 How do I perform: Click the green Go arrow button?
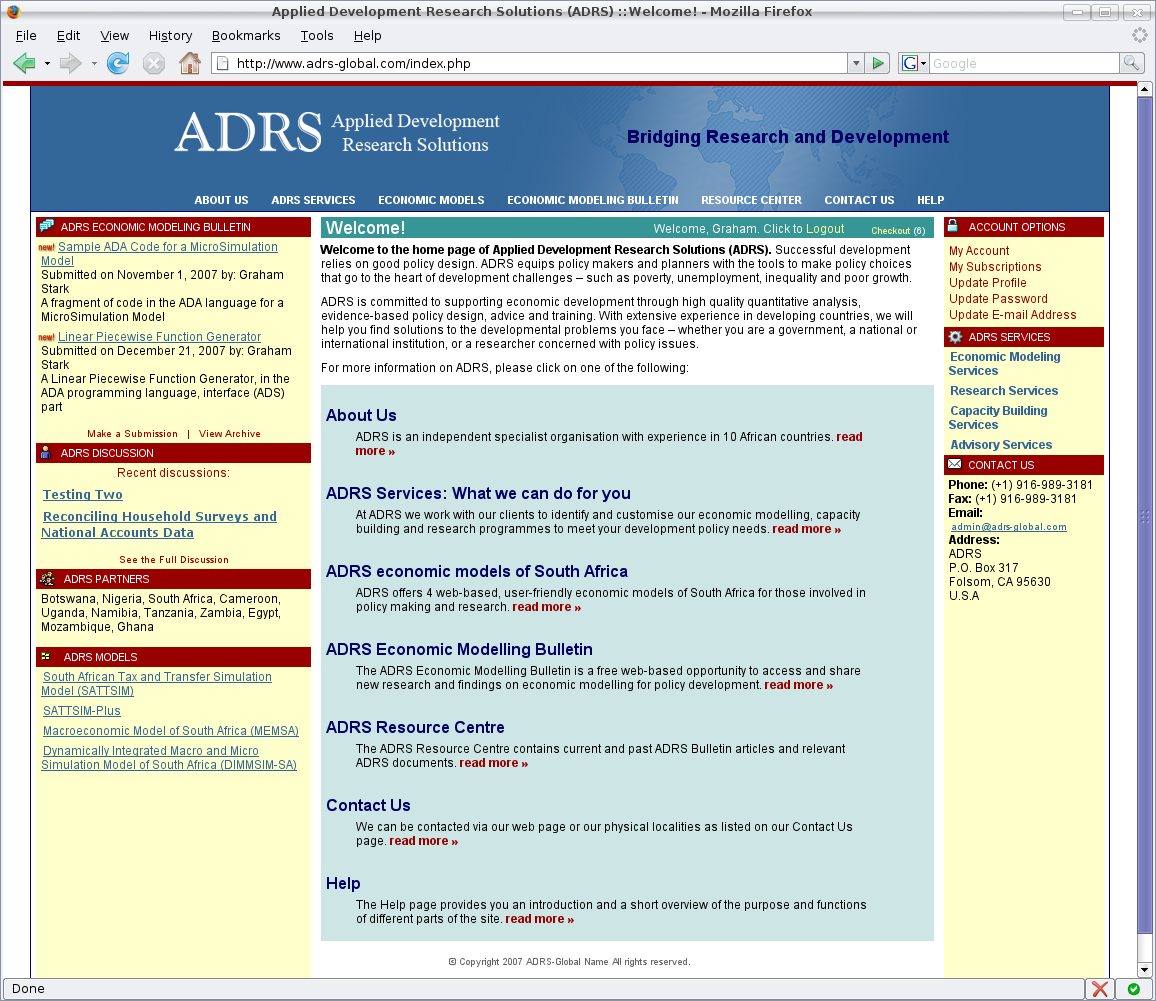[x=878, y=64]
